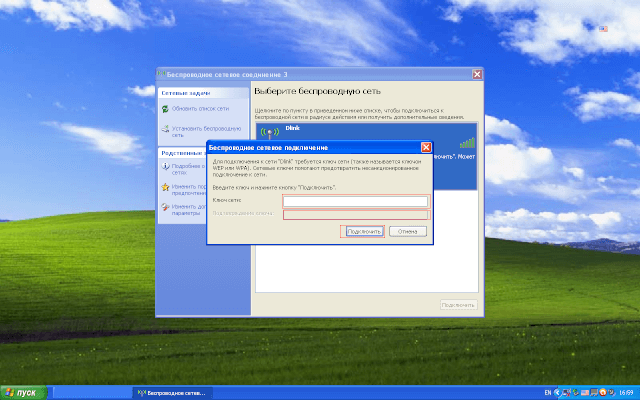The width and height of the screenshot is (640, 400).
Task: Click the Ключ сети input field
Action: tap(355, 201)
